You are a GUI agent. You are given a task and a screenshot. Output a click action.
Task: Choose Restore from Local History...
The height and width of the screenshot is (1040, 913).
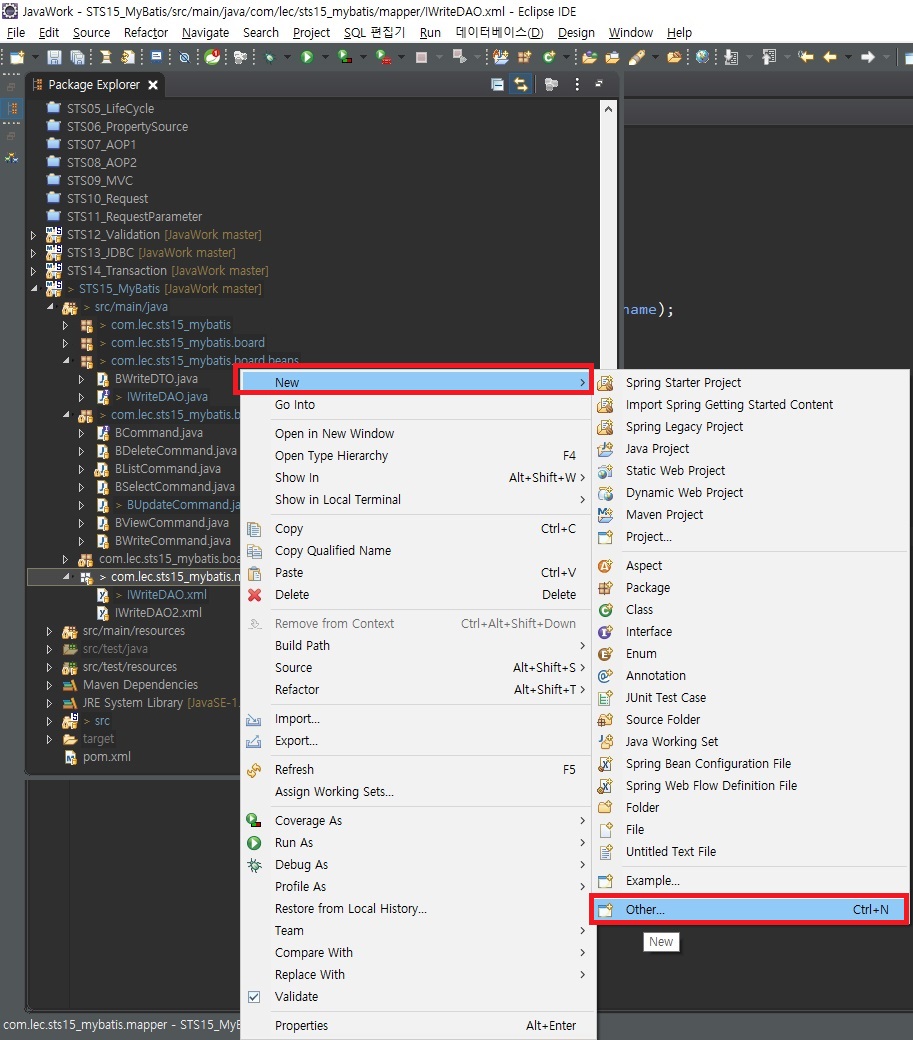click(416, 909)
